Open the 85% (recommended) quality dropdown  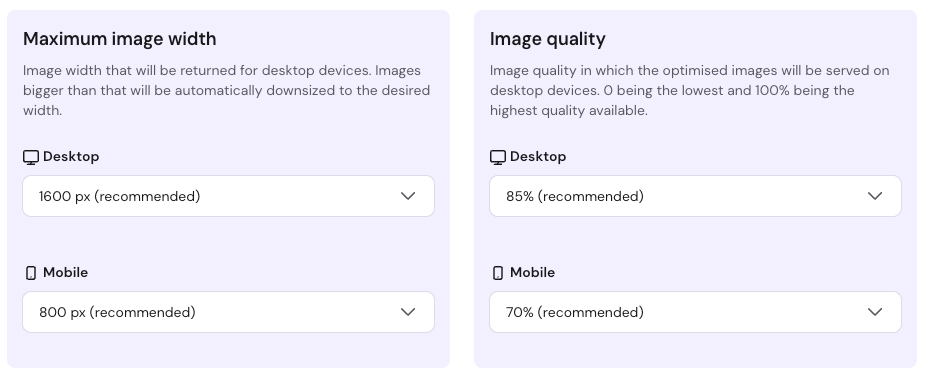coord(695,196)
